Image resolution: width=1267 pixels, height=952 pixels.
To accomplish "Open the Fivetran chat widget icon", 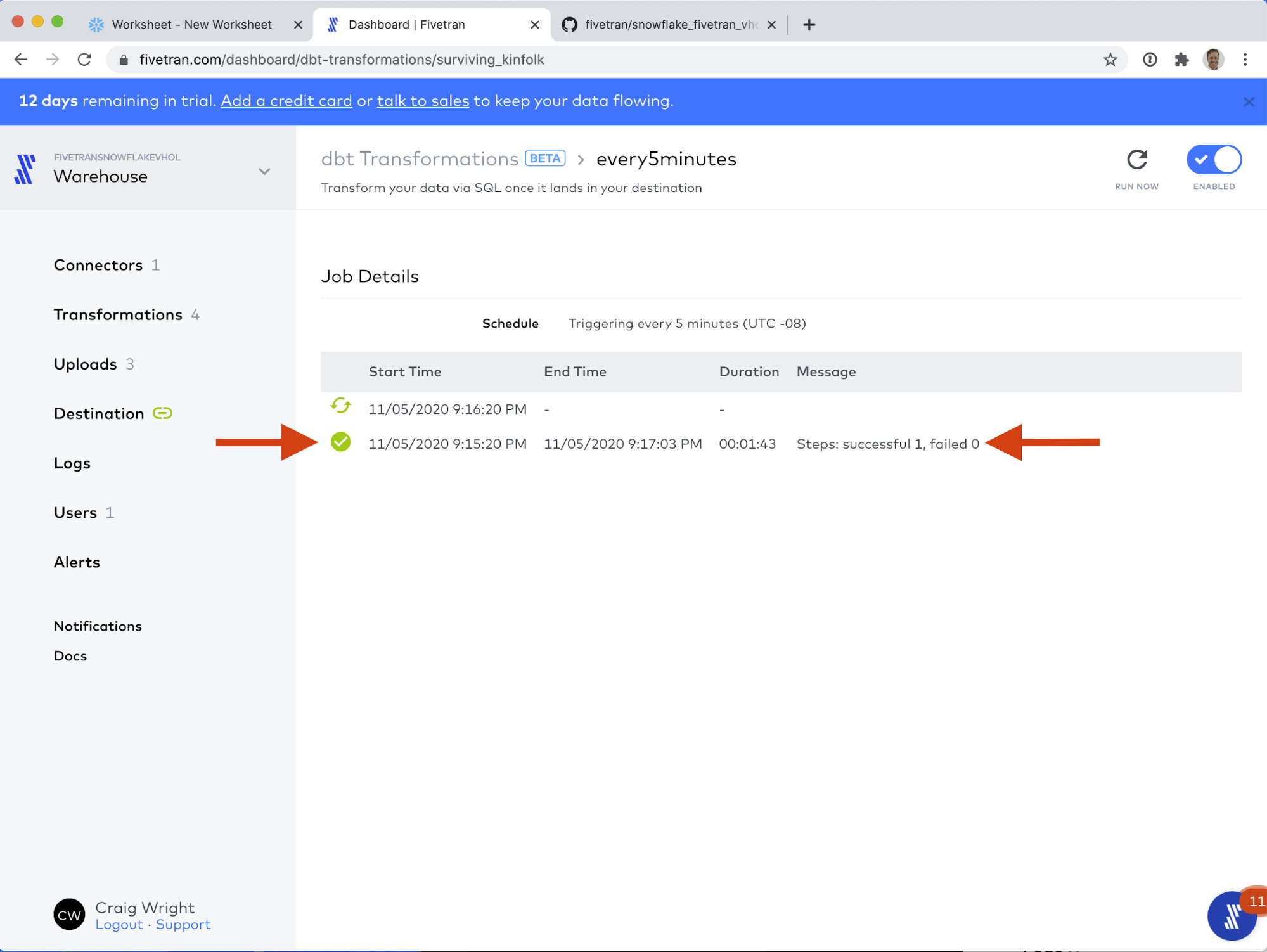I will click(x=1231, y=916).
